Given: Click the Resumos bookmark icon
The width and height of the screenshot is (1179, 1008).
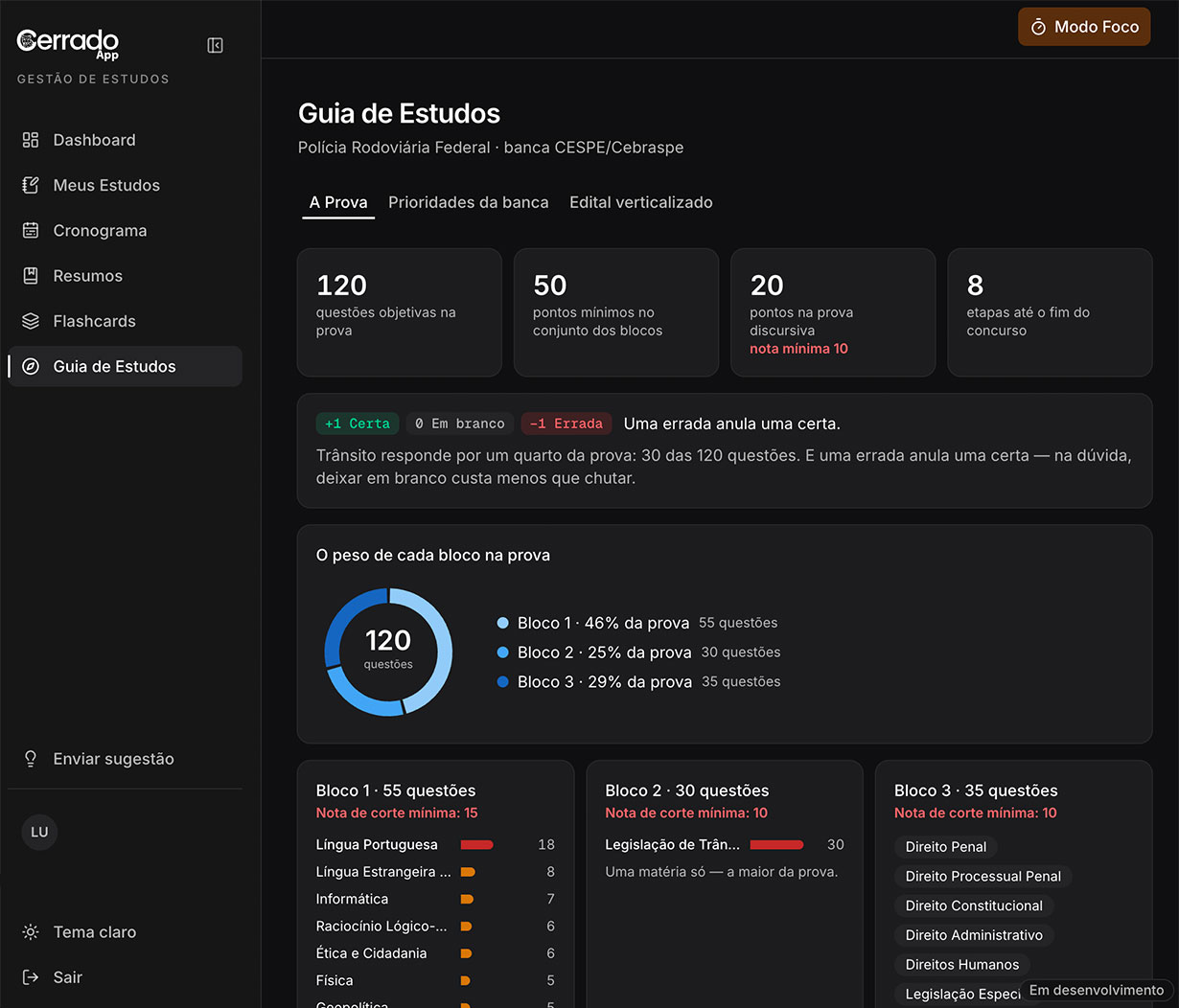Looking at the screenshot, I should coord(31,276).
